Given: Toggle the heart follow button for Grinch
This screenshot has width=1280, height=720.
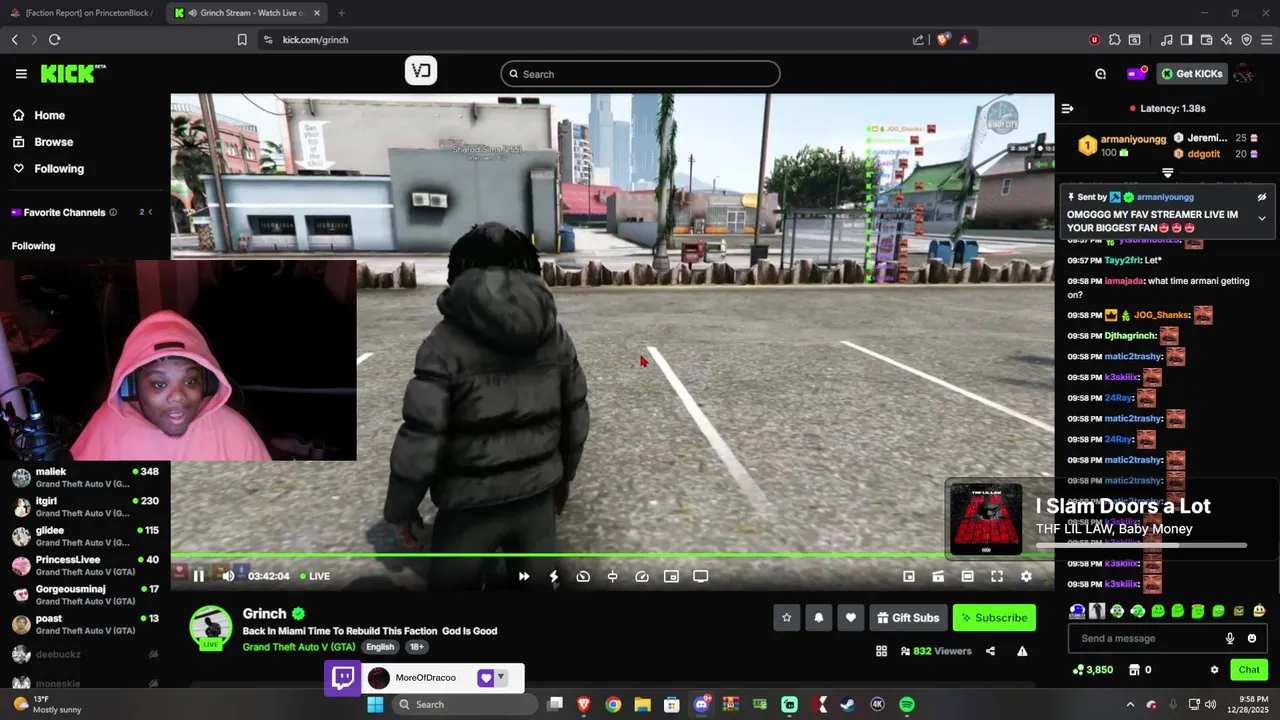Looking at the screenshot, I should coord(851,618).
